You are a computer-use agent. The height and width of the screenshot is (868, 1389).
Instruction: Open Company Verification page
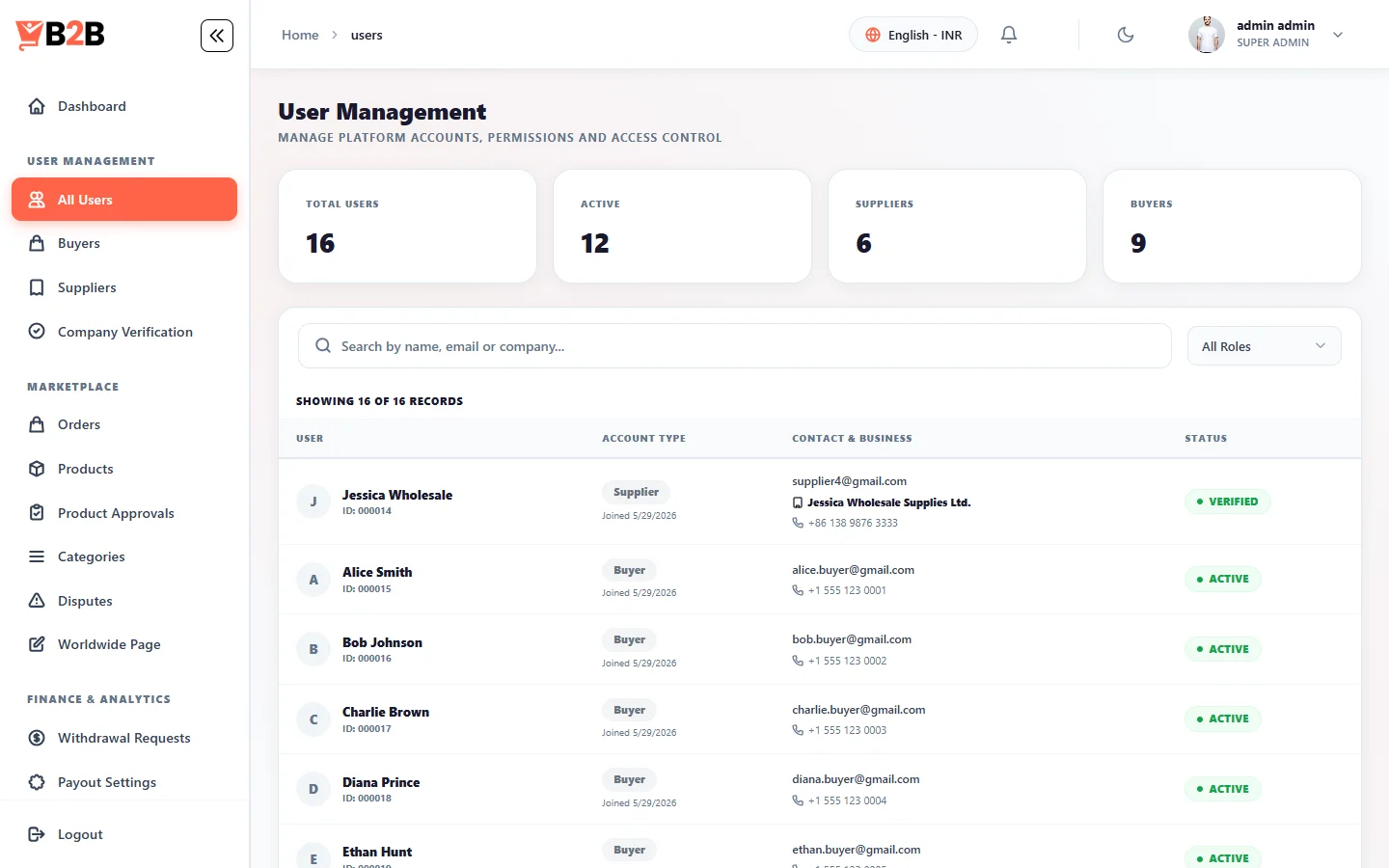(124, 332)
